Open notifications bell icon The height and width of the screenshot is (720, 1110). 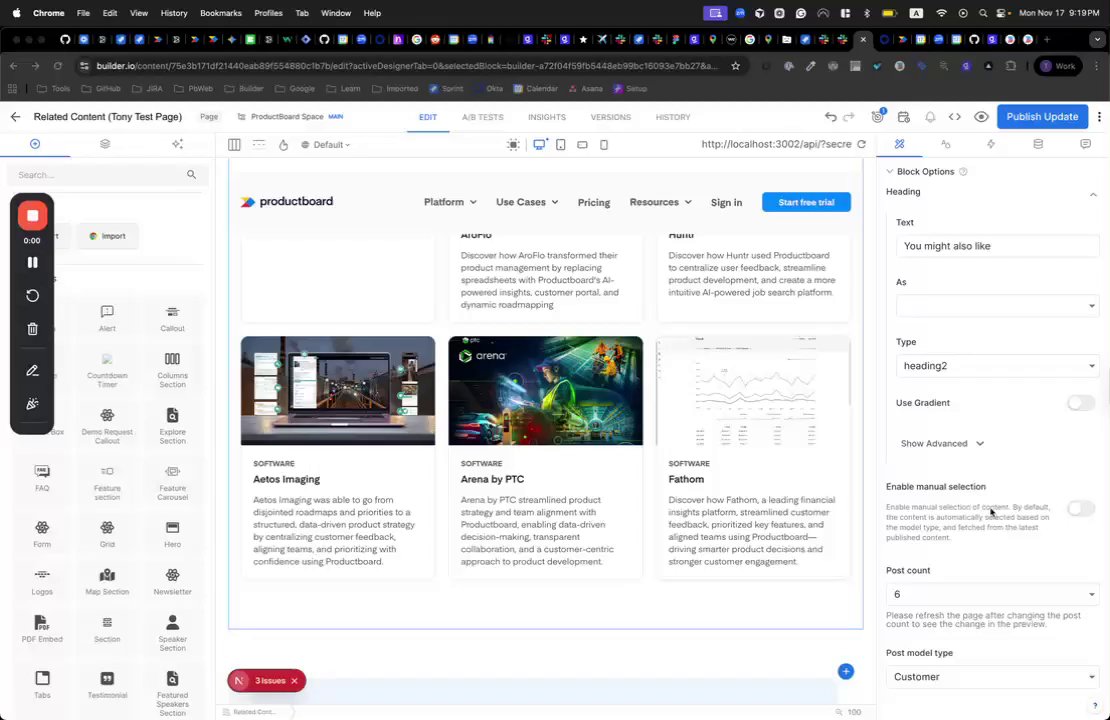point(930,117)
